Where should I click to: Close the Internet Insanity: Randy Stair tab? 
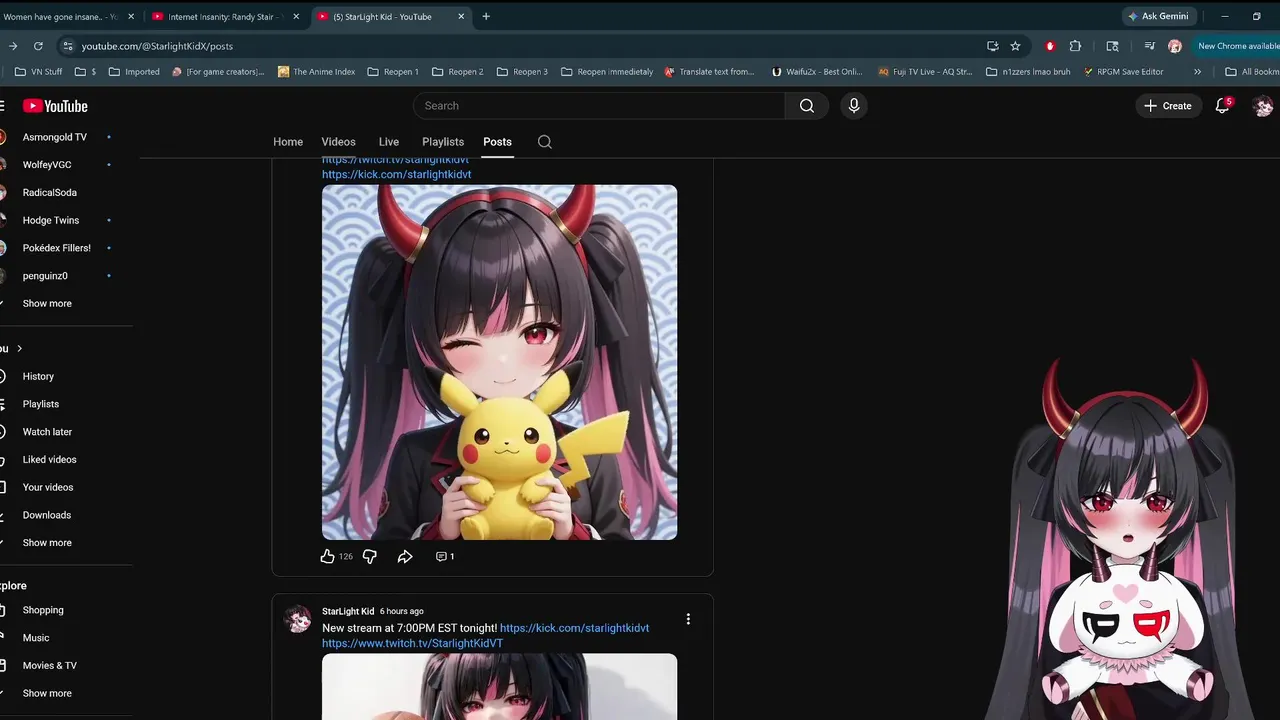[296, 16]
